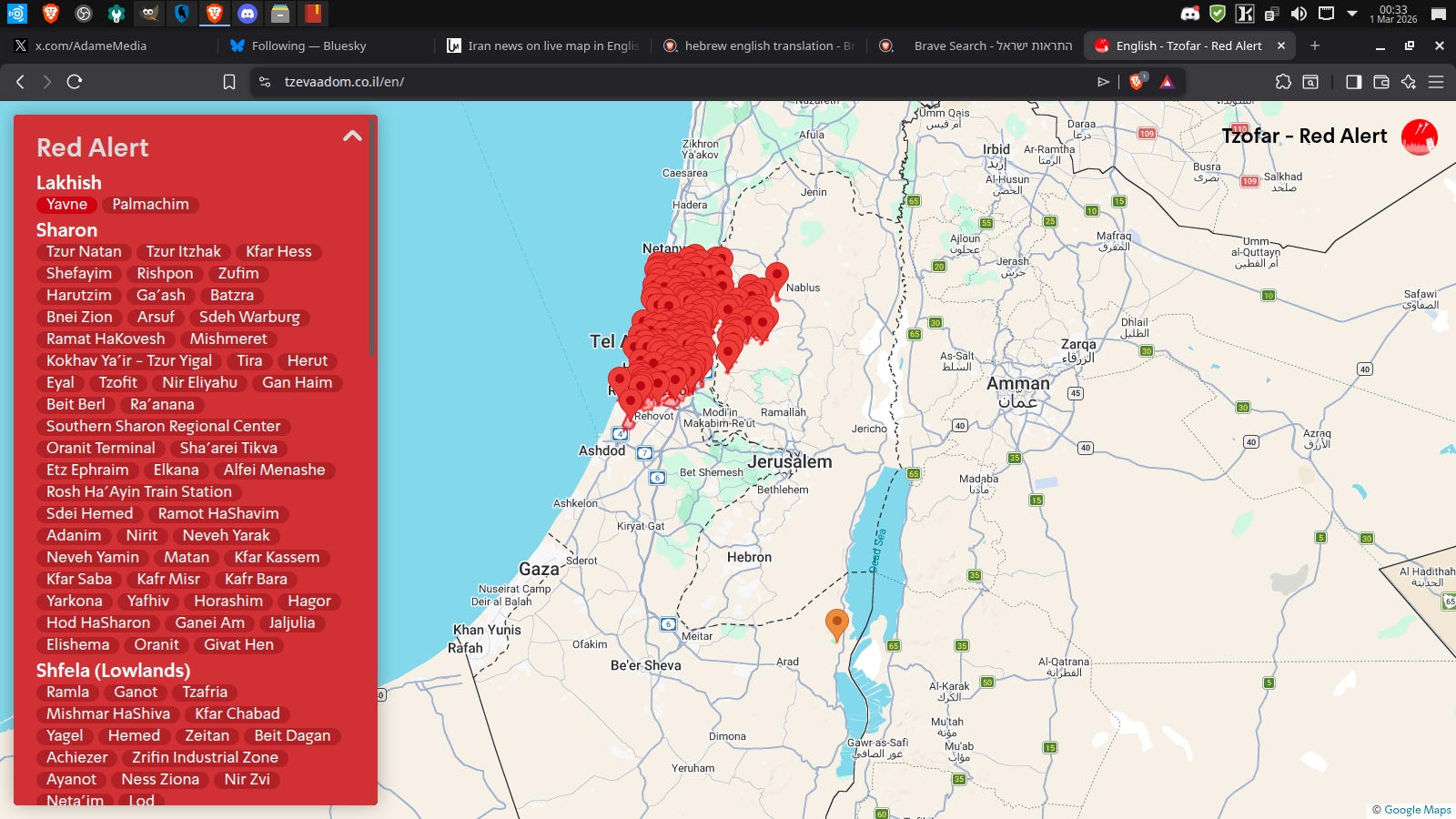This screenshot has width=1456, height=819.
Task: Toggle the browser sidebar panel
Action: pos(1353,82)
